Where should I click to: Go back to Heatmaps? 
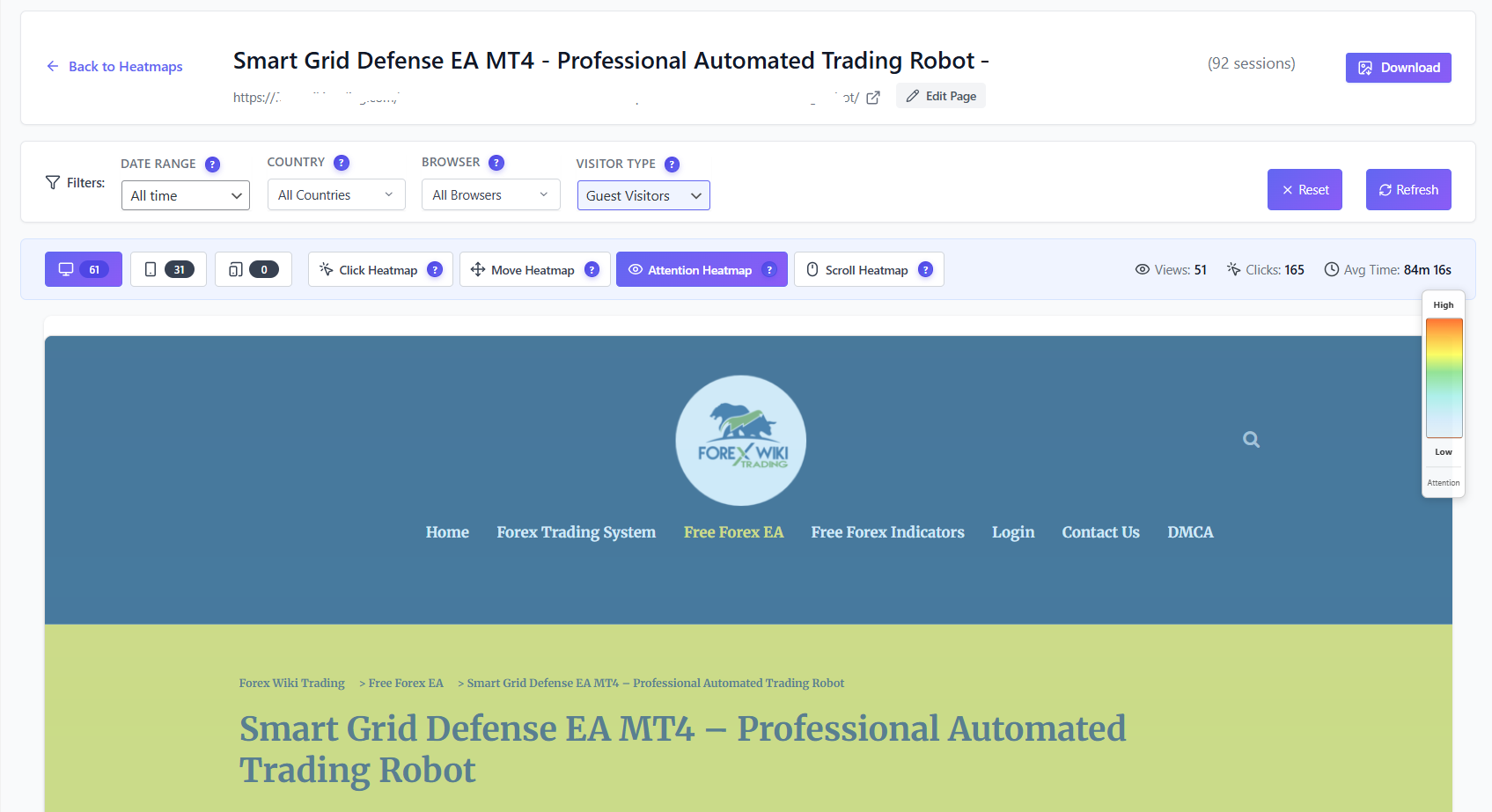tap(114, 67)
